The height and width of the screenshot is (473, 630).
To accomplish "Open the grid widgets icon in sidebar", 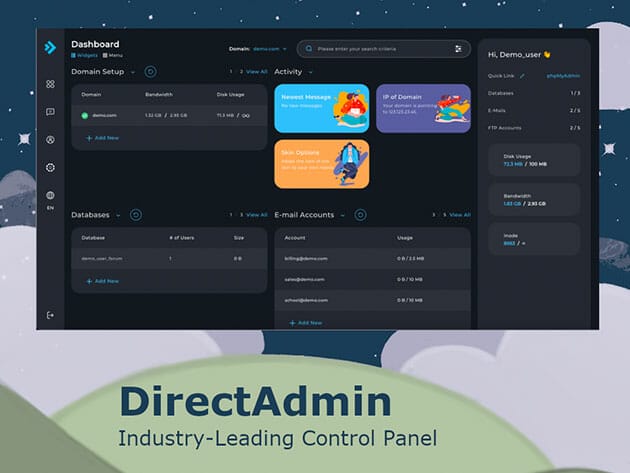I will click(x=50, y=84).
